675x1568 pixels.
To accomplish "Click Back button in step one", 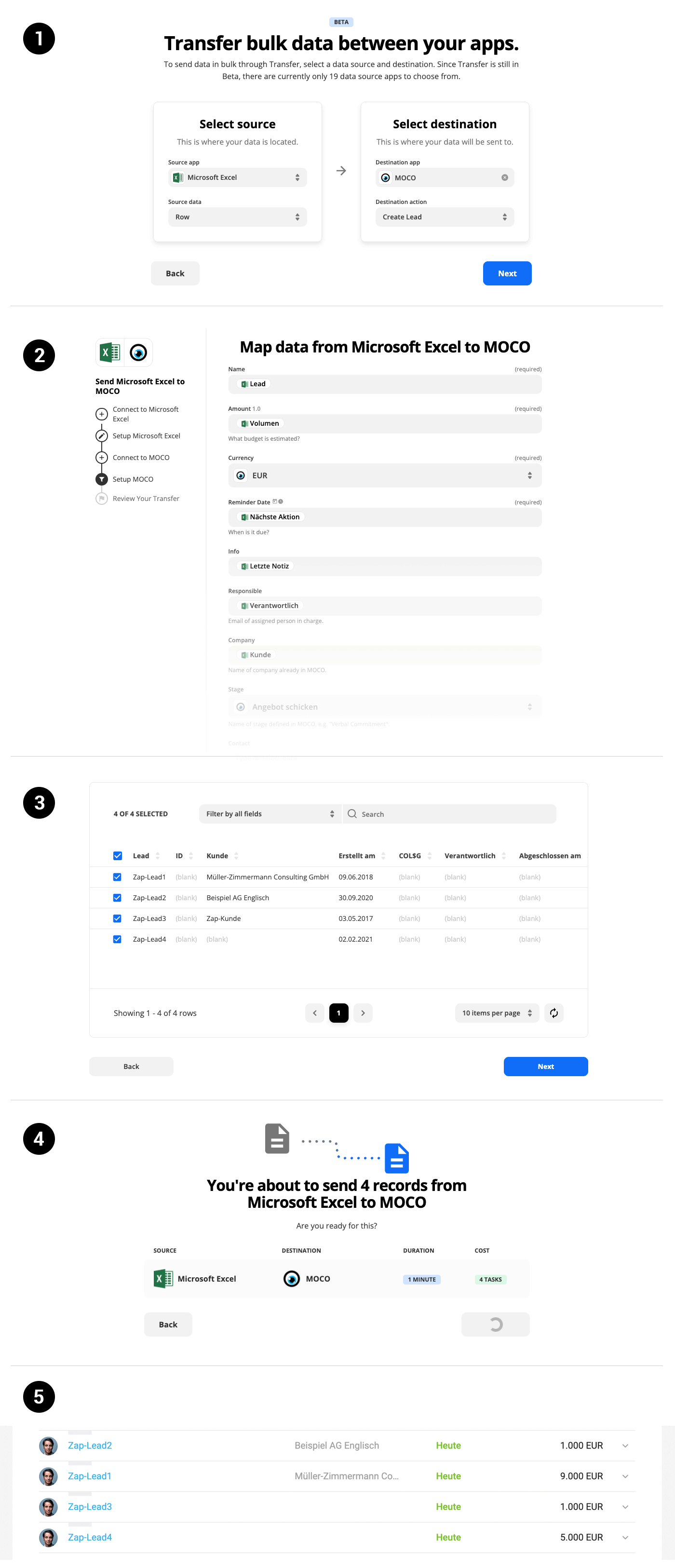I will [175, 273].
